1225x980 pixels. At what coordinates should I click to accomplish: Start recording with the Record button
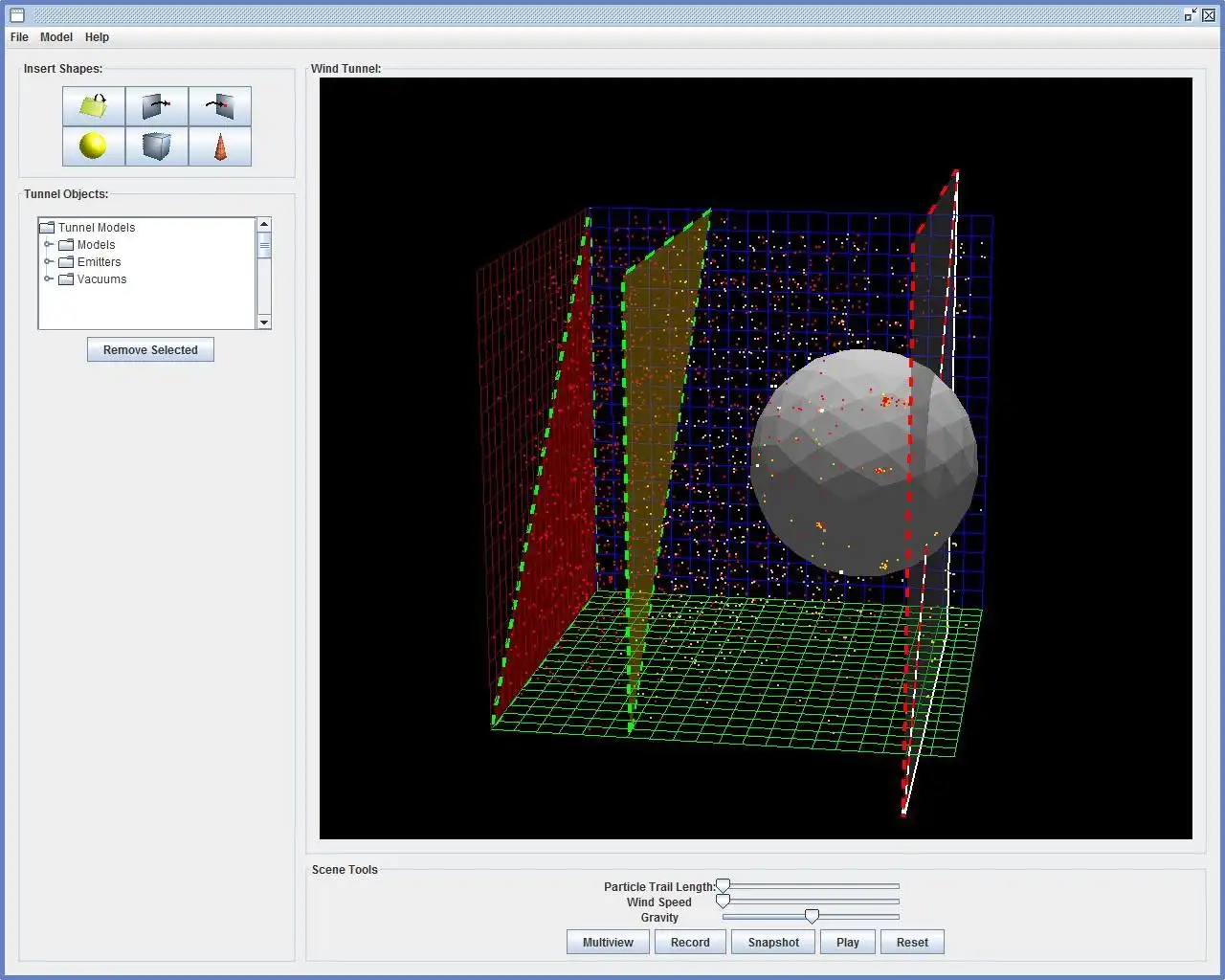[690, 943]
